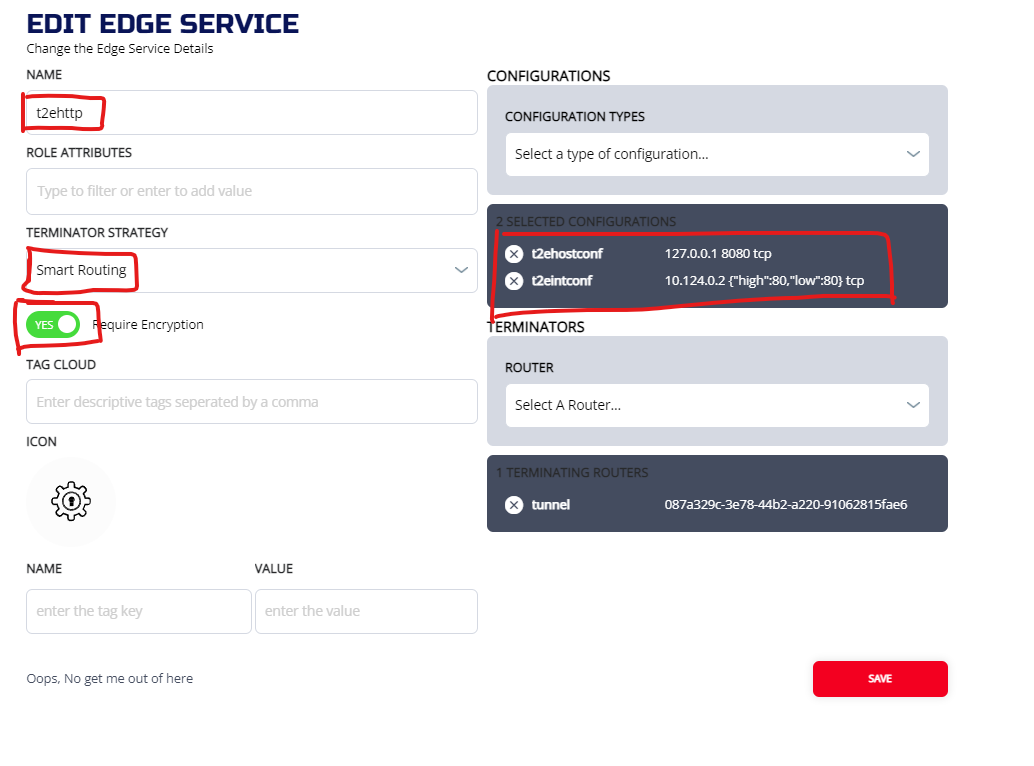Remove the t2ehostconf configuration
Viewport: 1034px width, 766px height.
(x=514, y=254)
